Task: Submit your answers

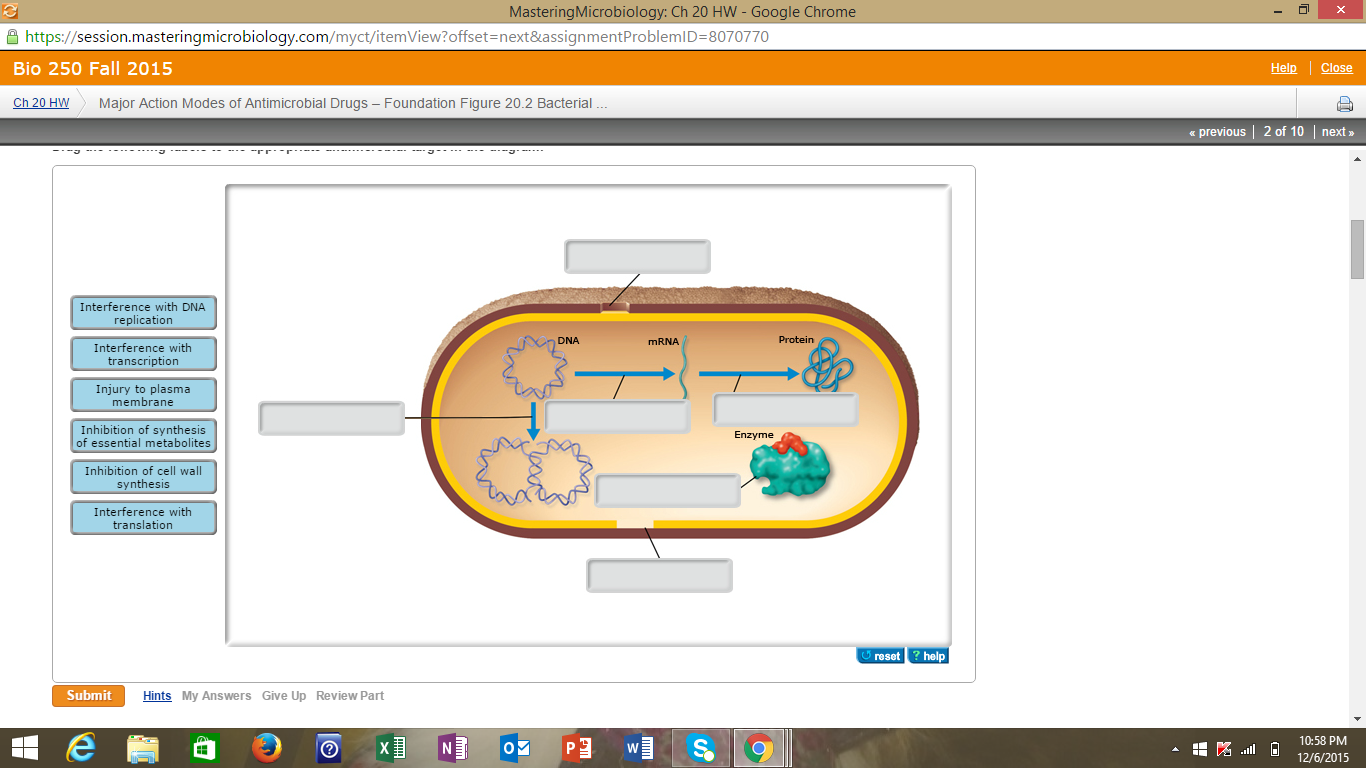Action: click(x=88, y=695)
